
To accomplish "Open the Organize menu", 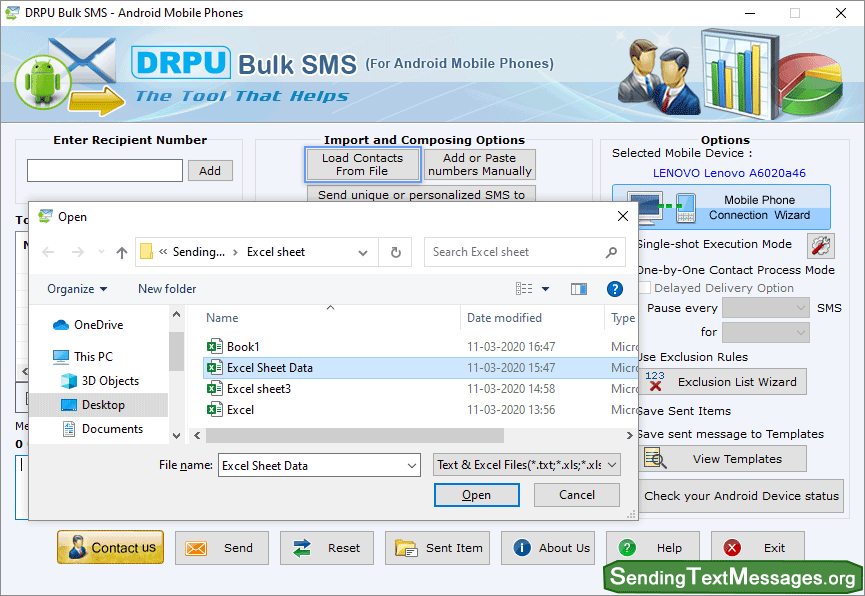I will coord(77,289).
